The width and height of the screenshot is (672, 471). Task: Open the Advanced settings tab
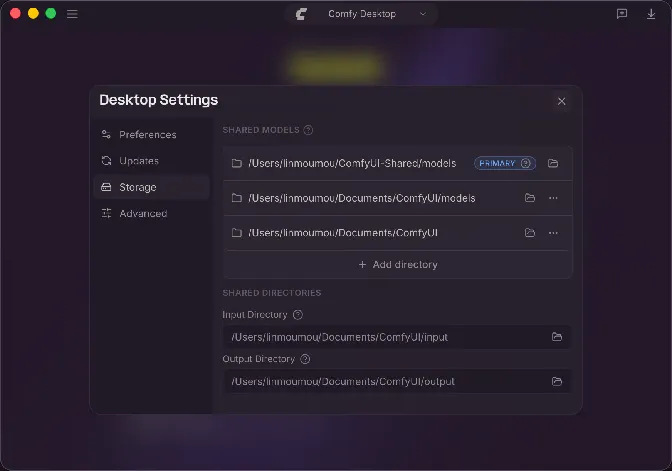pyautogui.click(x=151, y=213)
